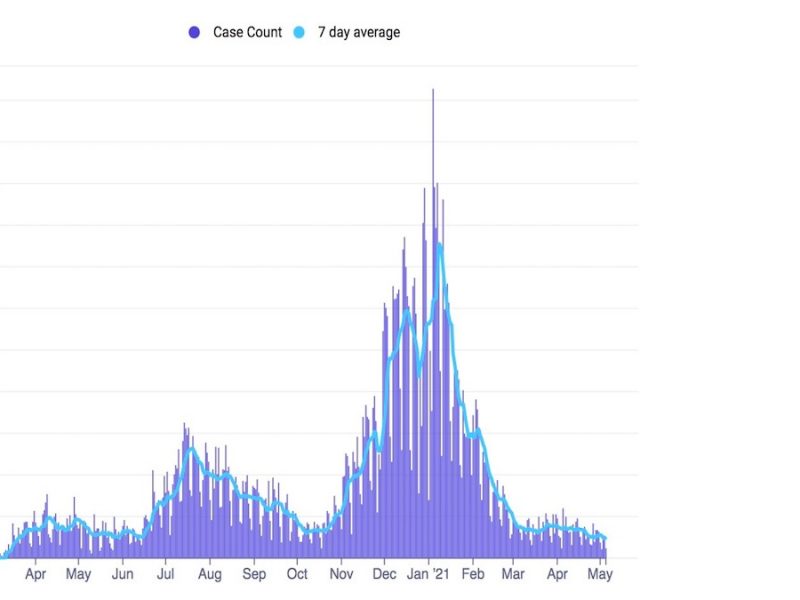Viewport: 800px width, 600px height.
Task: Click the tallest case count bar's tip
Action: point(433,90)
